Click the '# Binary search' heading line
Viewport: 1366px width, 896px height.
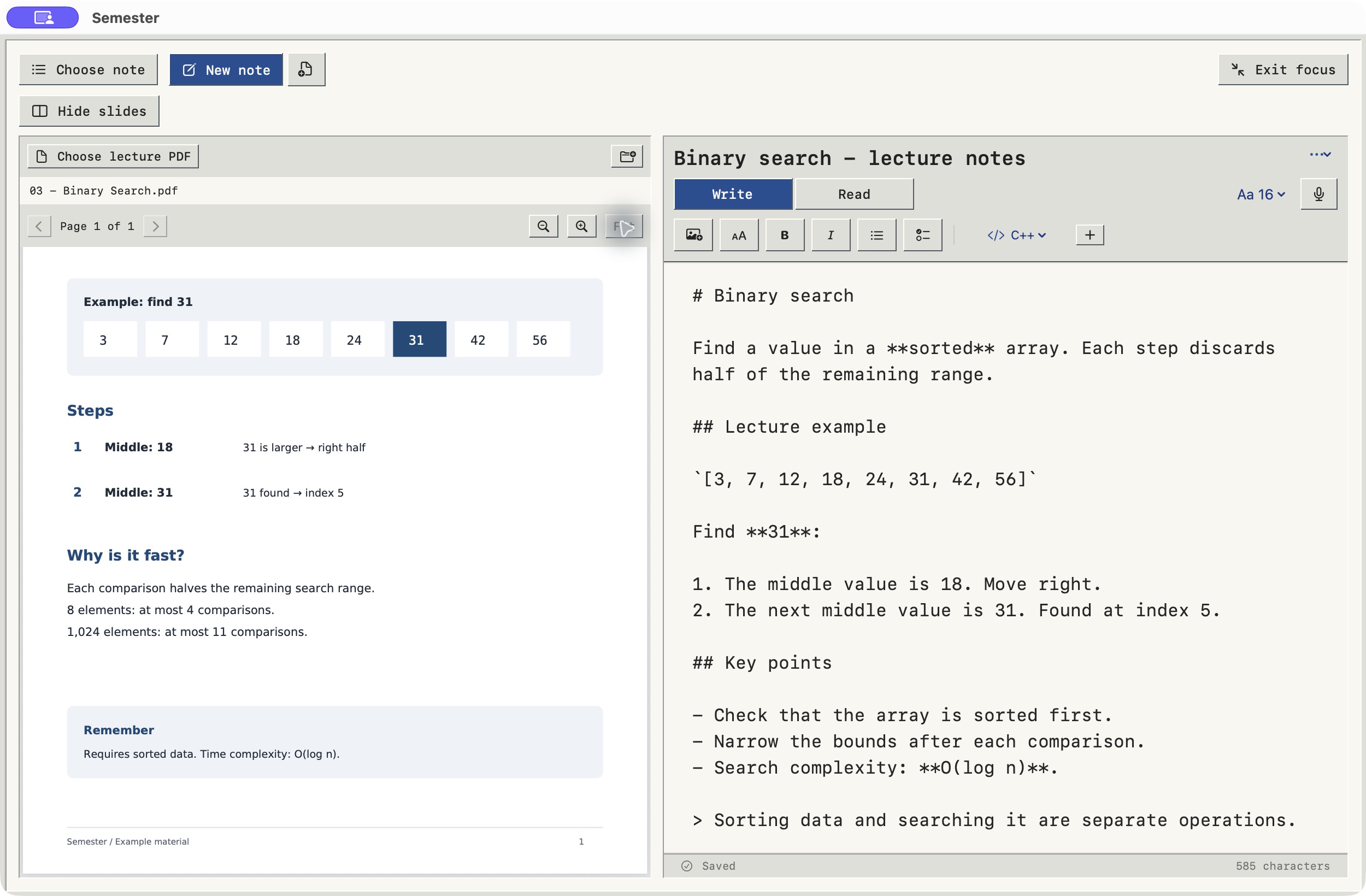[x=773, y=296]
